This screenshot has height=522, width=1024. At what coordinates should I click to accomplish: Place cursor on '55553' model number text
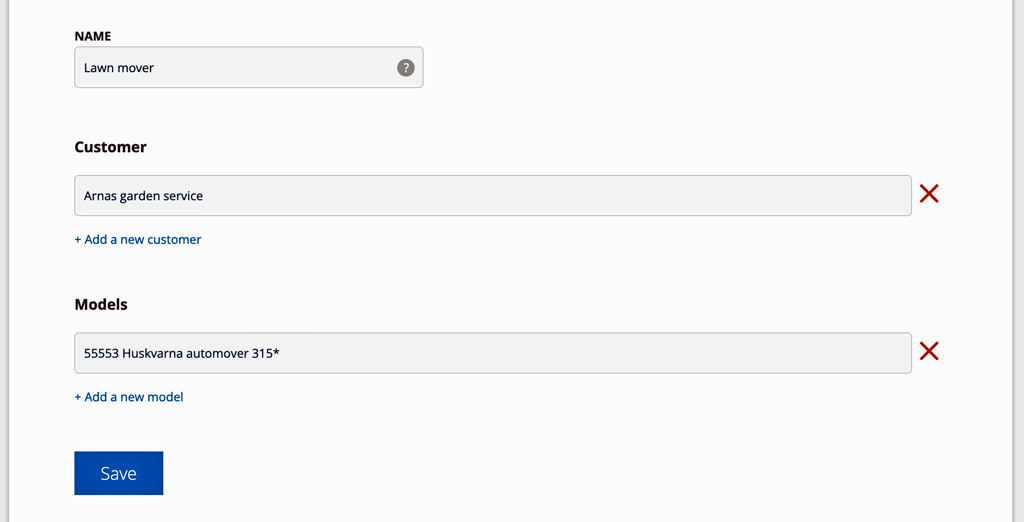pos(101,353)
